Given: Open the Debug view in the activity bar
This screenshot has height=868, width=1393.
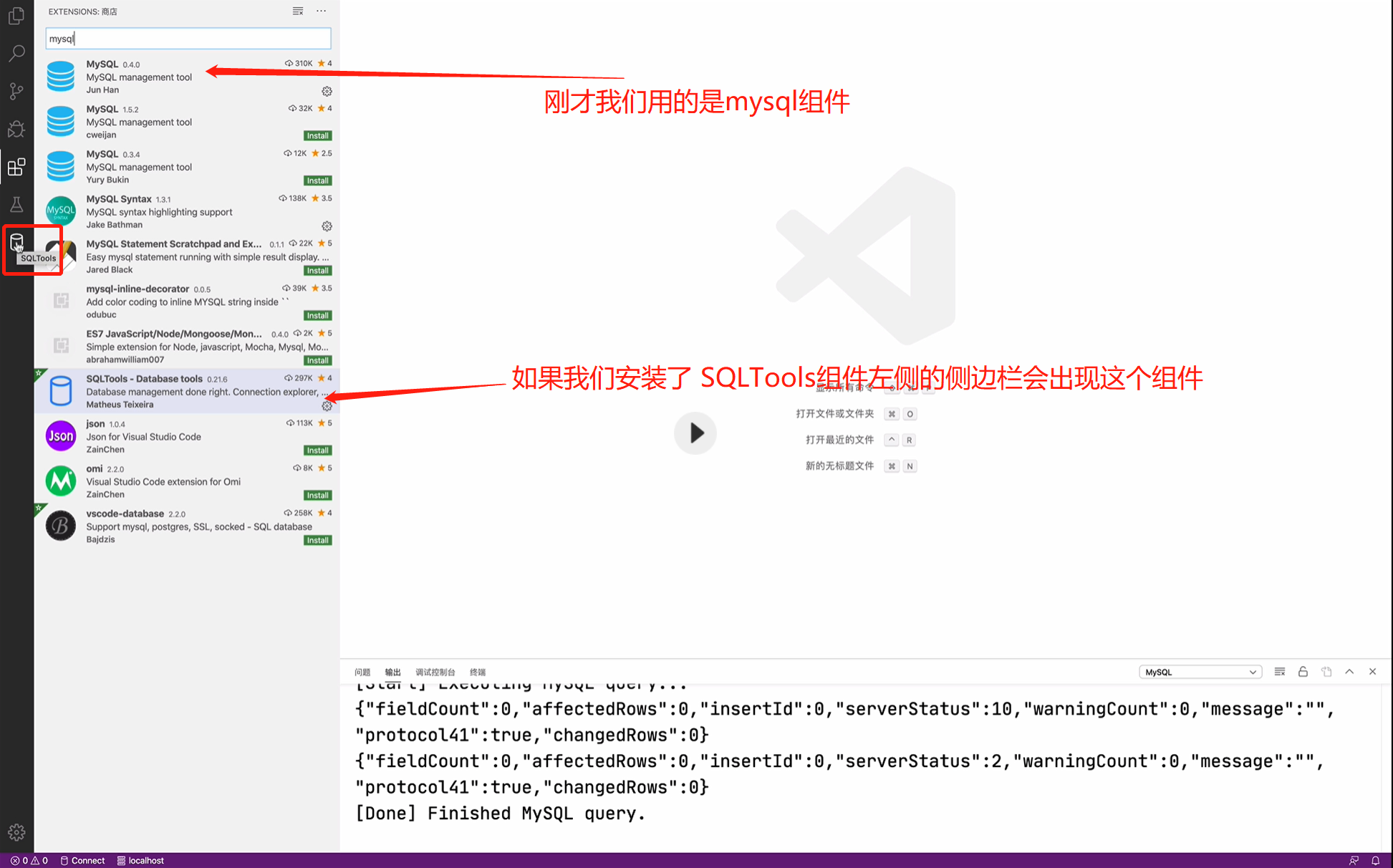Looking at the screenshot, I should coord(16,129).
